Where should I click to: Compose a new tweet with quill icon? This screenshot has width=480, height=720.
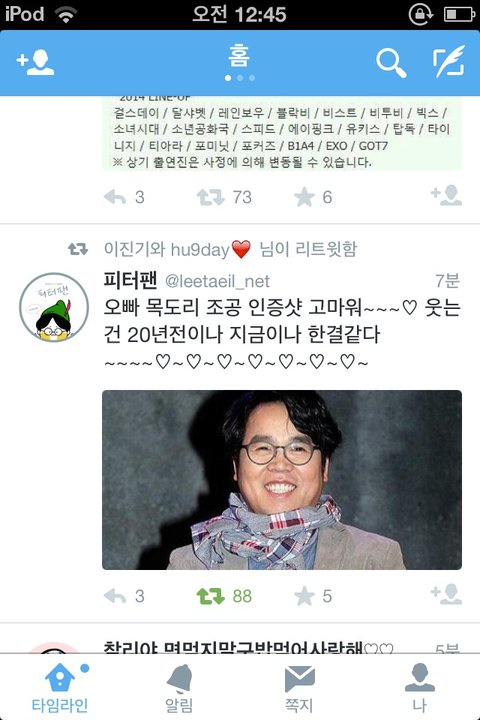[449, 62]
